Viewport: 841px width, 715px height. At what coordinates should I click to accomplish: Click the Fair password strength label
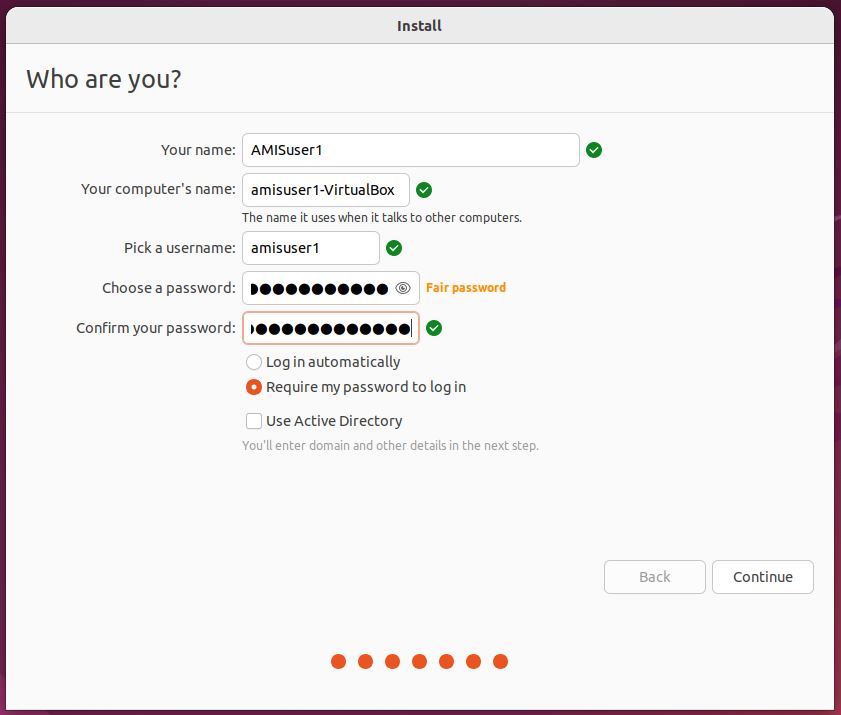[x=466, y=288]
